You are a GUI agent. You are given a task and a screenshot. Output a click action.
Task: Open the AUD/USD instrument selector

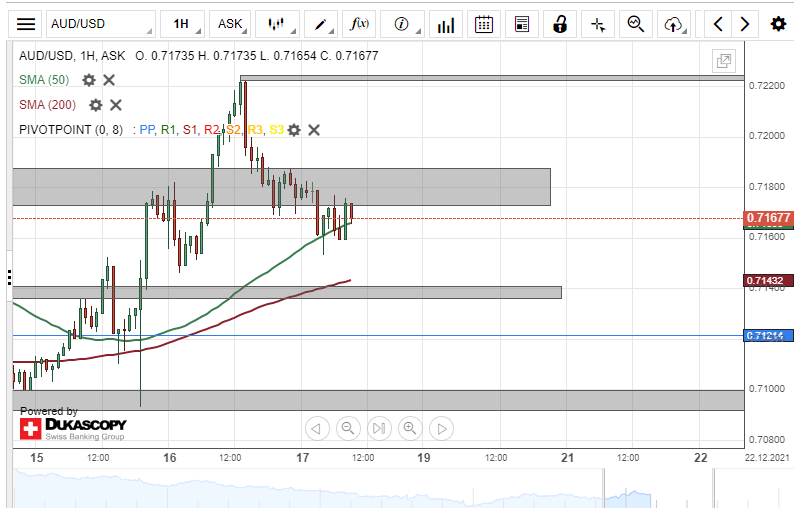click(x=101, y=24)
